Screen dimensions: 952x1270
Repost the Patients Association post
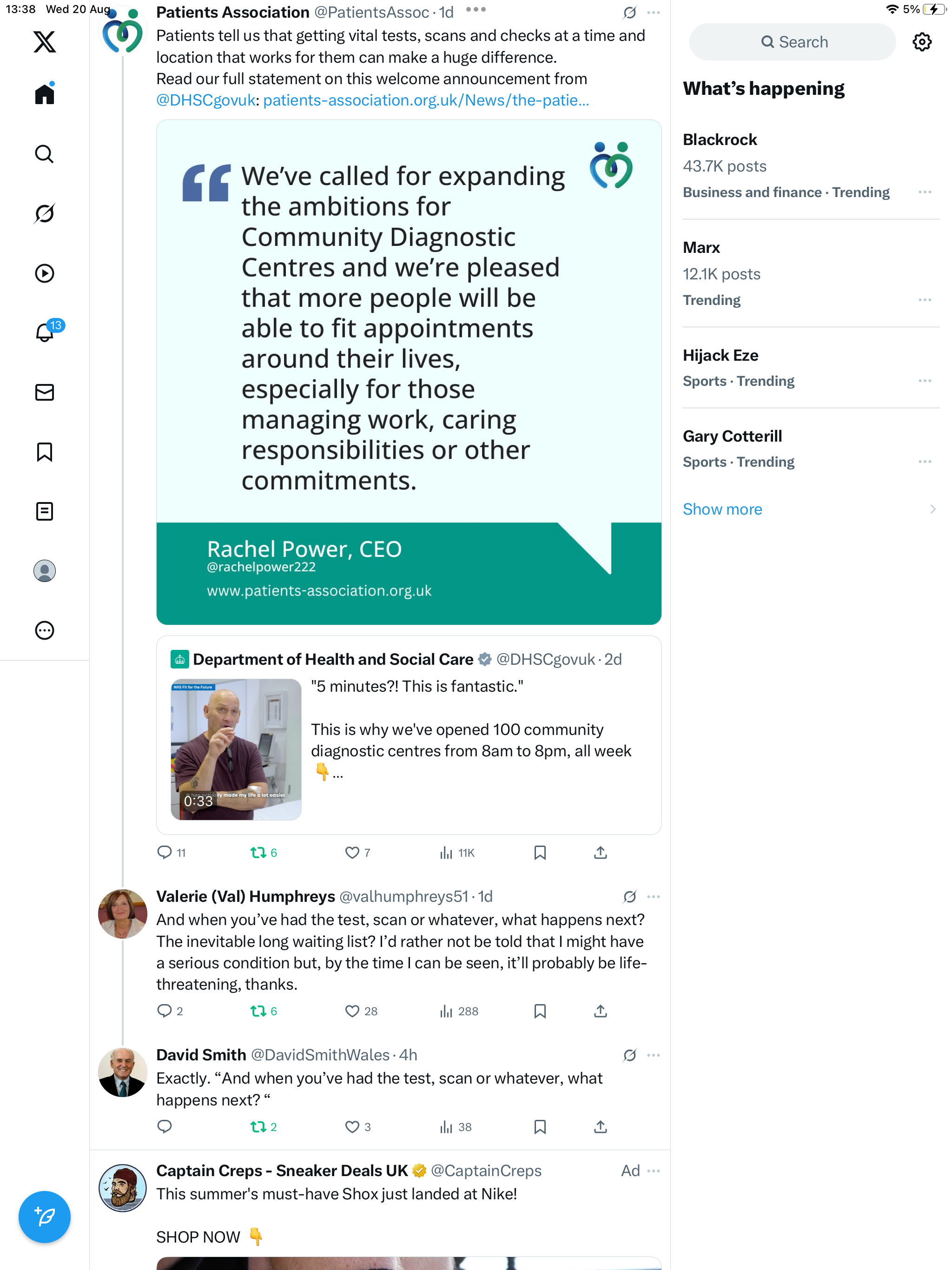(x=258, y=853)
